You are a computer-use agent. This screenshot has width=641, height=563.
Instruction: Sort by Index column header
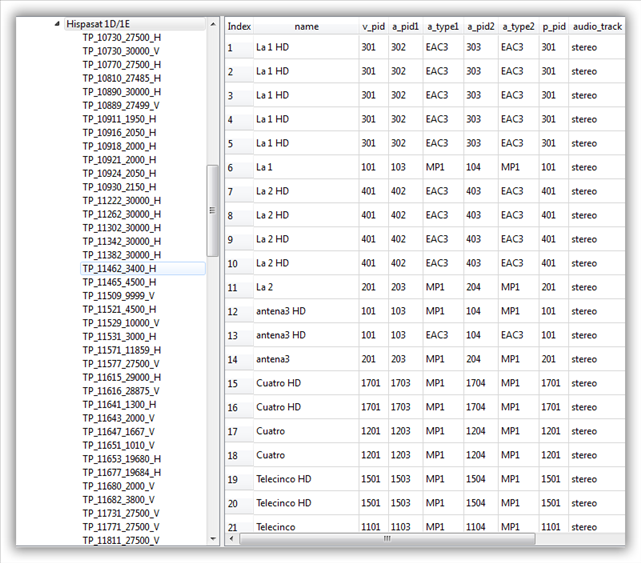239,27
